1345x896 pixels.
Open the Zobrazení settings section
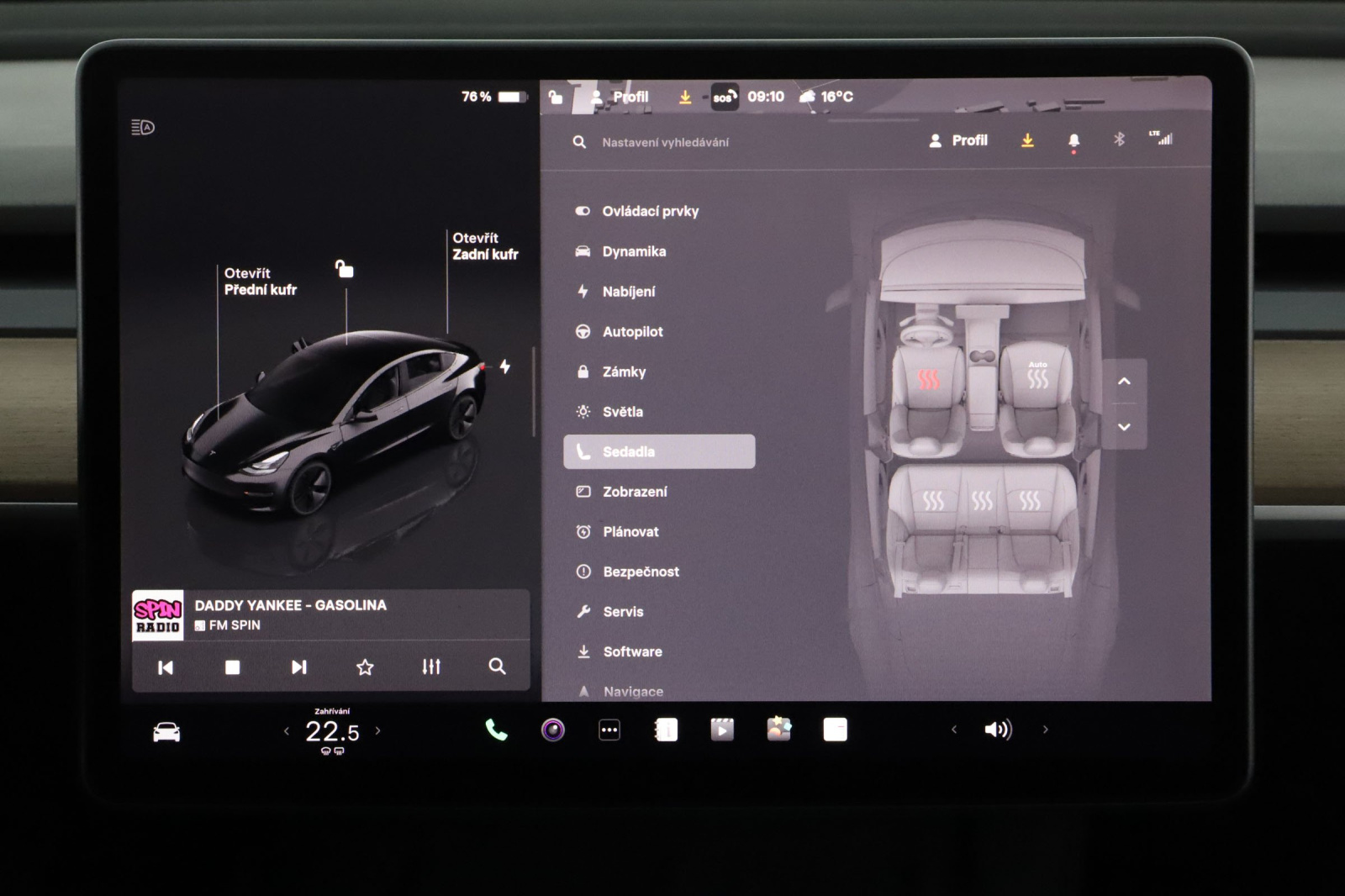coord(635,492)
